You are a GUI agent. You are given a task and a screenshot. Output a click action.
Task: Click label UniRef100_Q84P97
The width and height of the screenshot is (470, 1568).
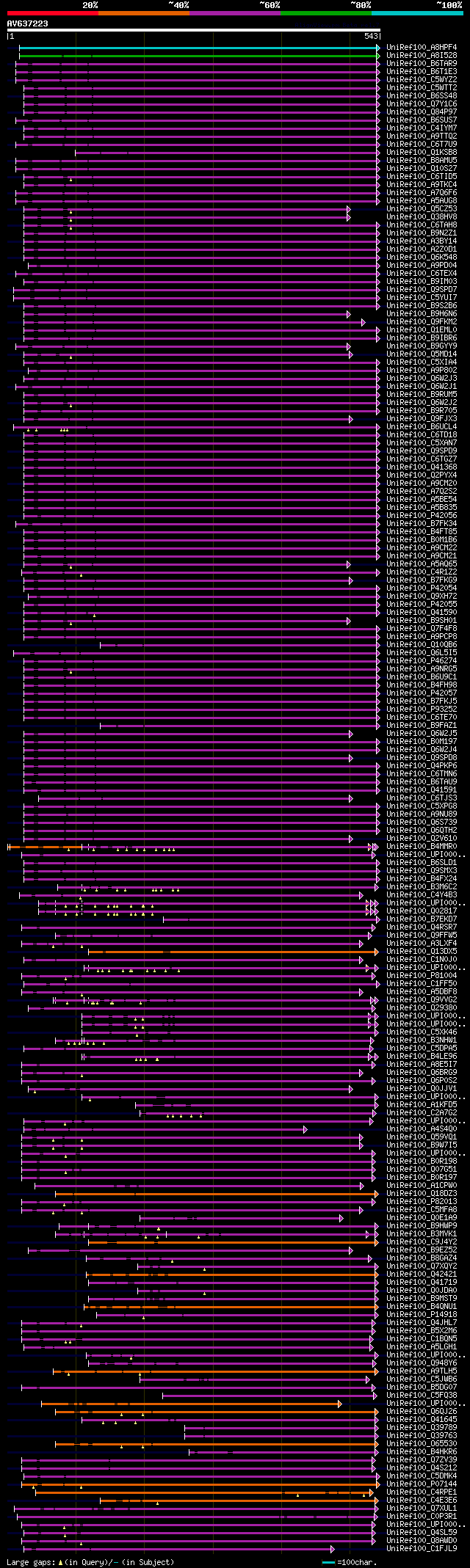point(422,112)
